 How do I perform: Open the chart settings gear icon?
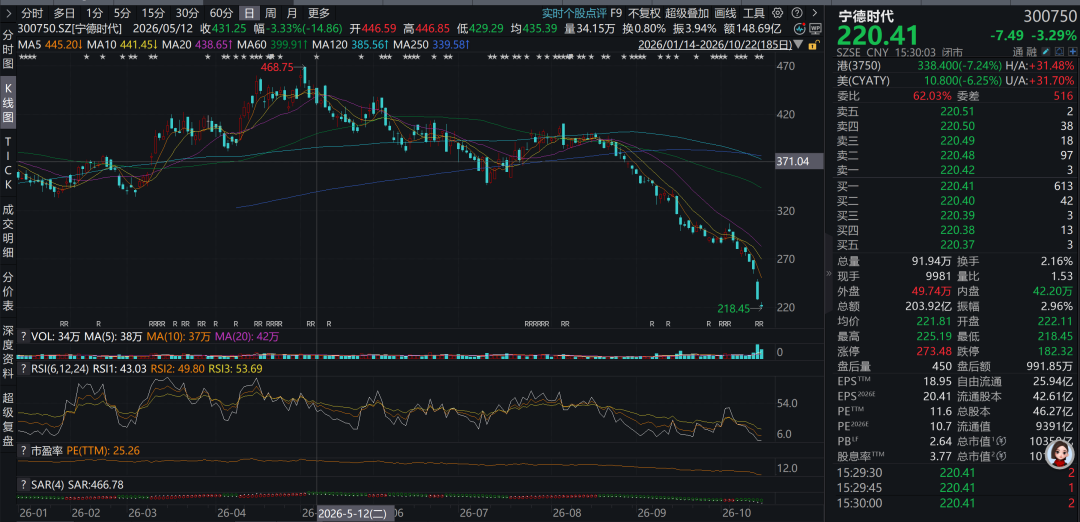coord(778,12)
